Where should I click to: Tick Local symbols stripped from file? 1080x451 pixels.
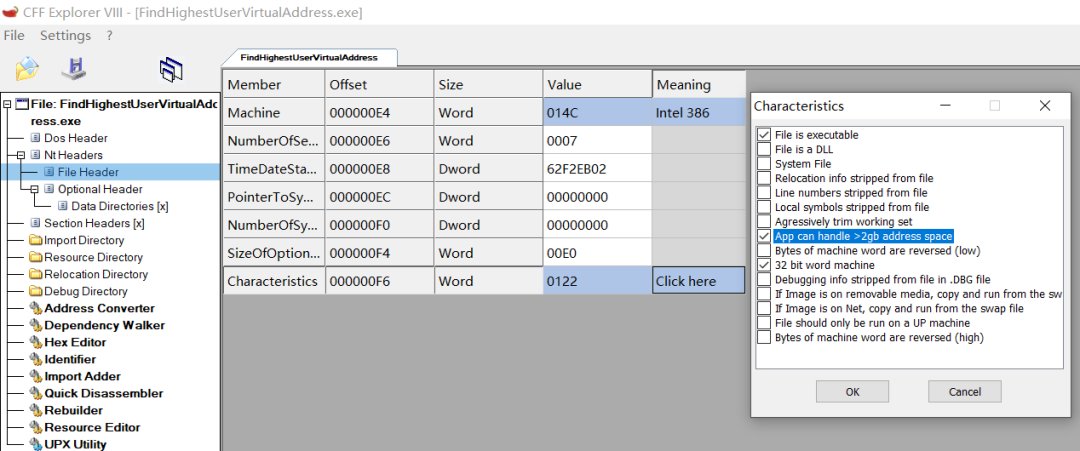tap(764, 207)
